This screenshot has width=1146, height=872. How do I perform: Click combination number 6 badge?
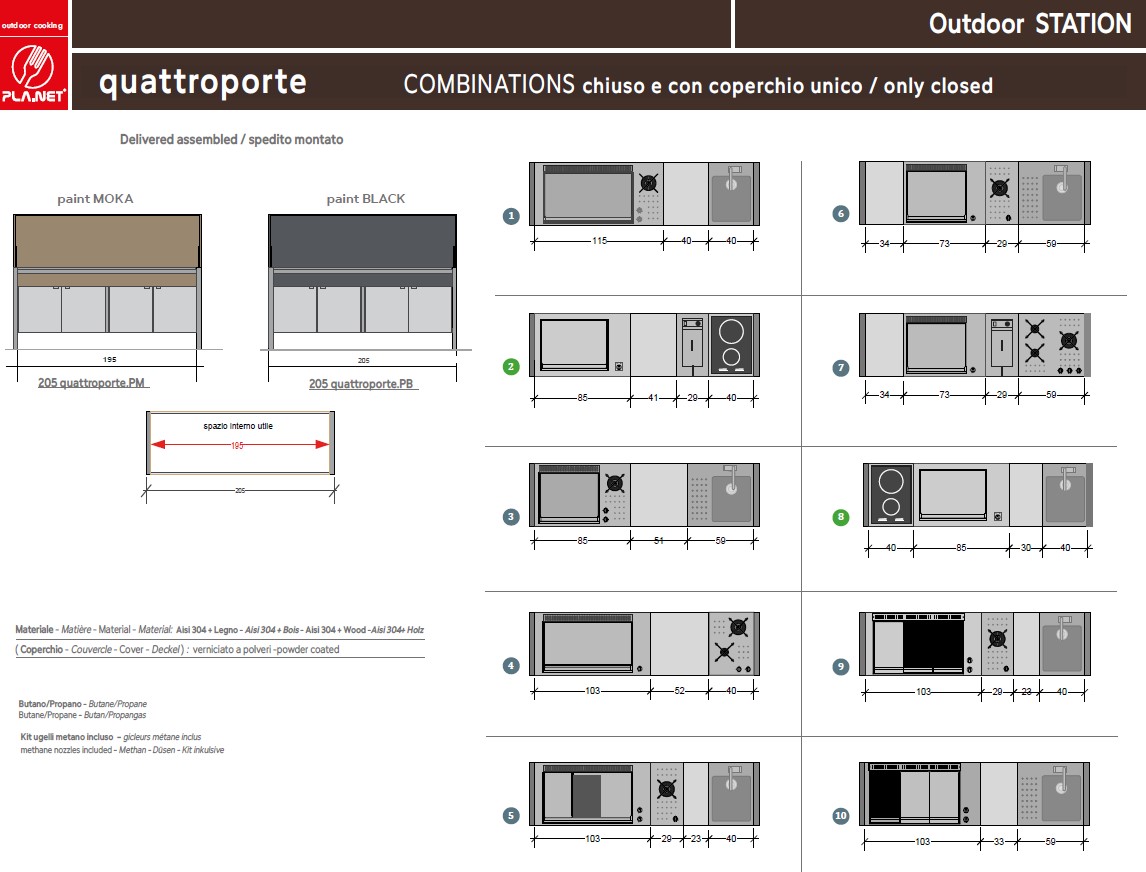pyautogui.click(x=841, y=213)
